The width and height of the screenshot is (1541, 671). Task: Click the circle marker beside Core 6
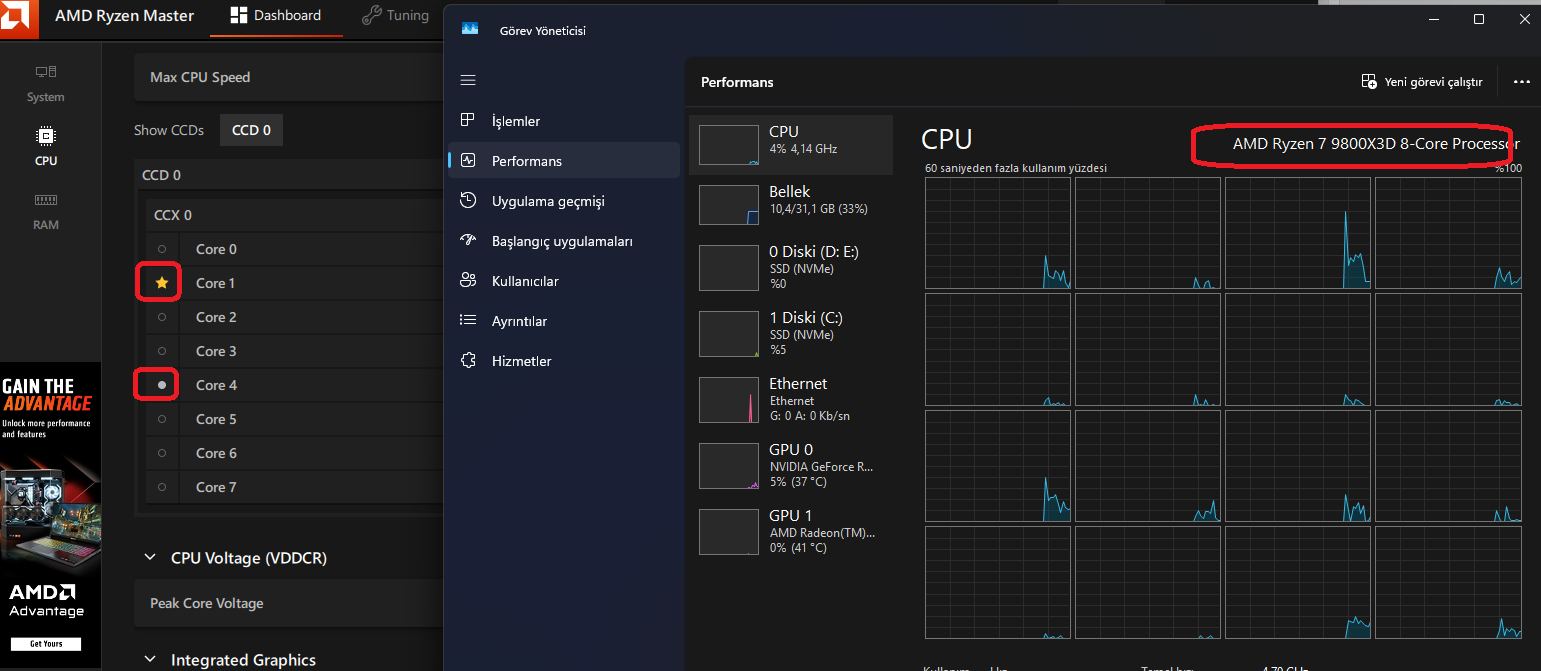(162, 453)
